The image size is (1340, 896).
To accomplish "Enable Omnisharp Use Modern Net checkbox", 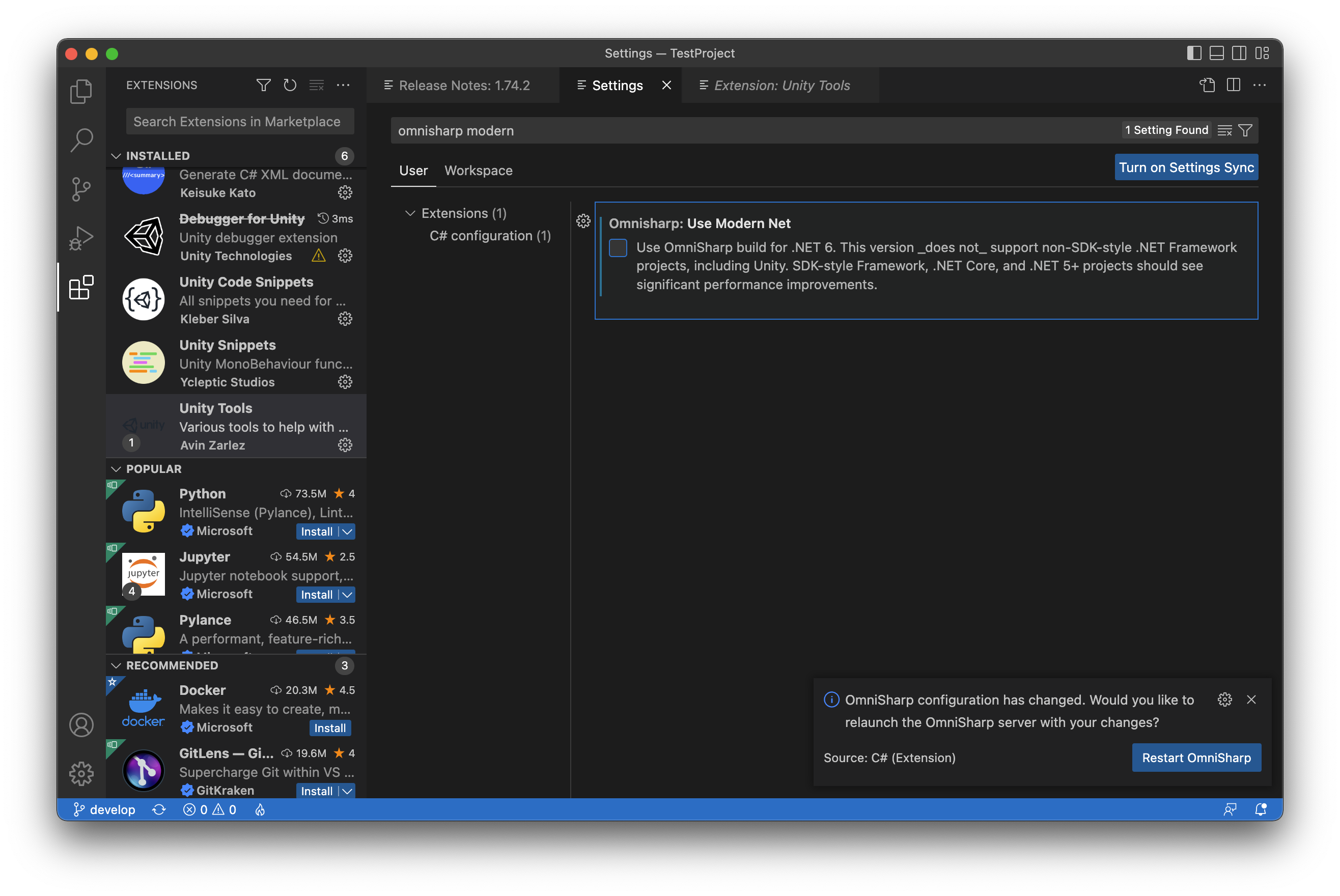I will 618,248.
